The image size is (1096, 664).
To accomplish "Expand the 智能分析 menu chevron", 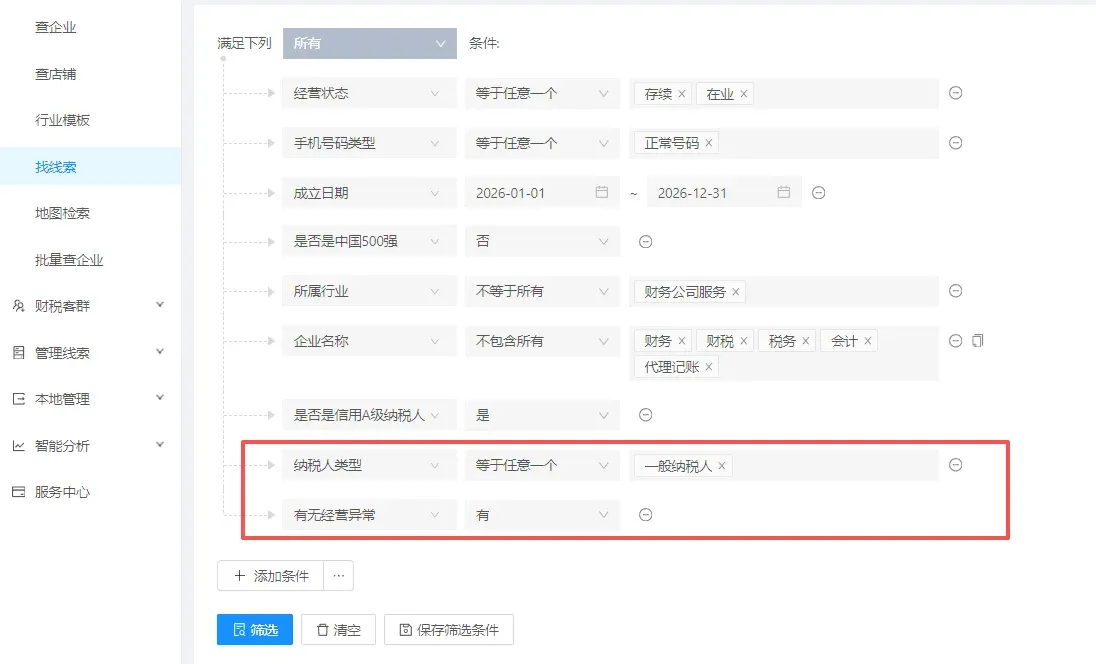I will tap(160, 445).
